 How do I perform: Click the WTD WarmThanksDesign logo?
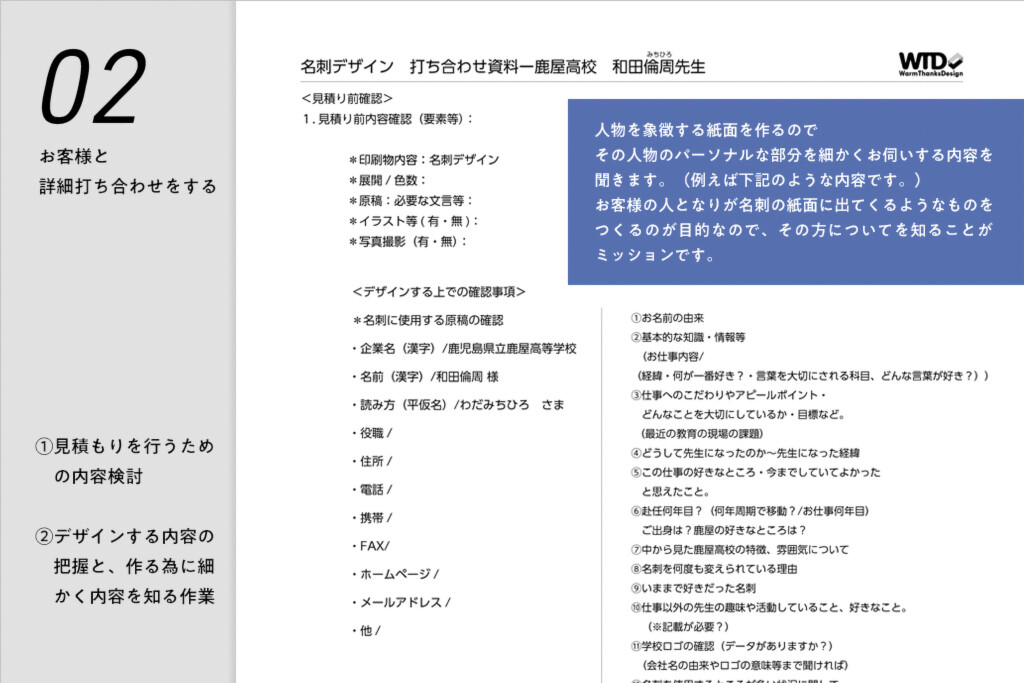(x=931, y=65)
